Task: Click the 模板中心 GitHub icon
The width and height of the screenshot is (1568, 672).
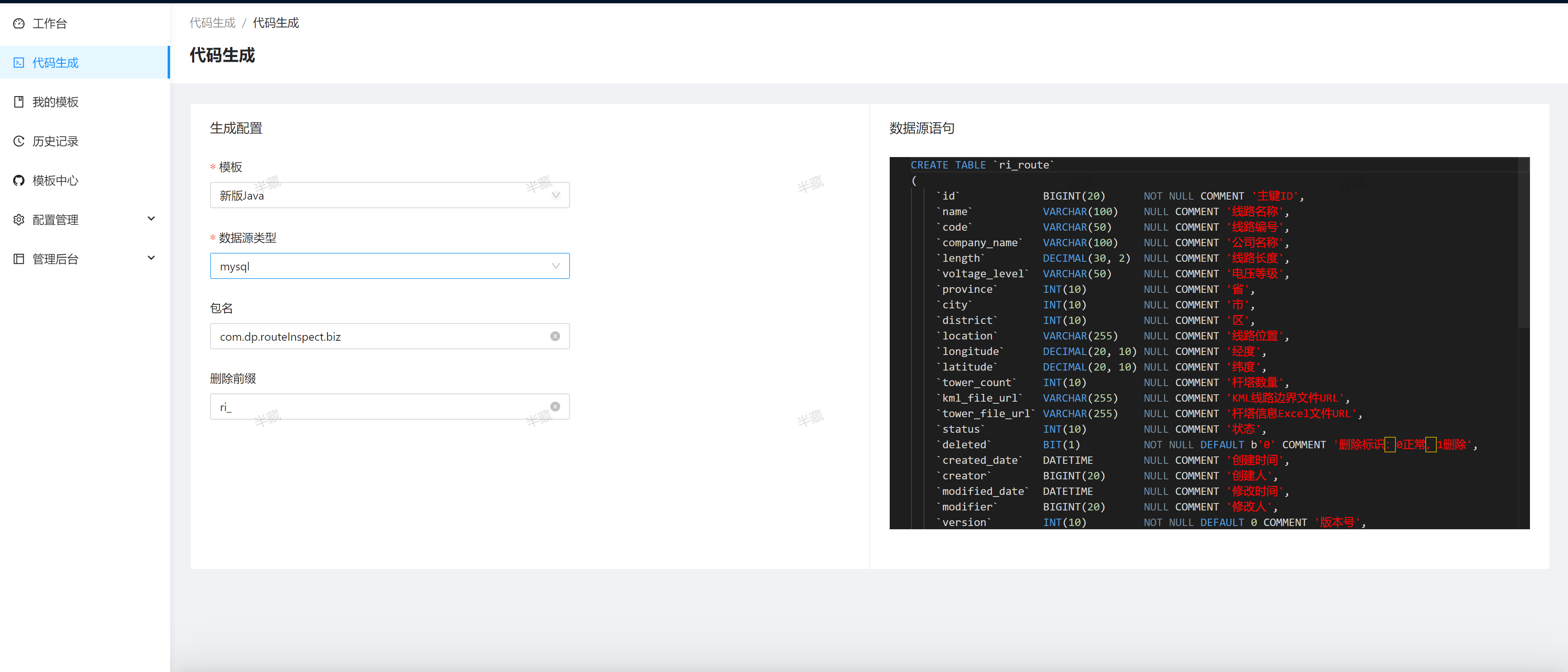Action: [x=19, y=180]
